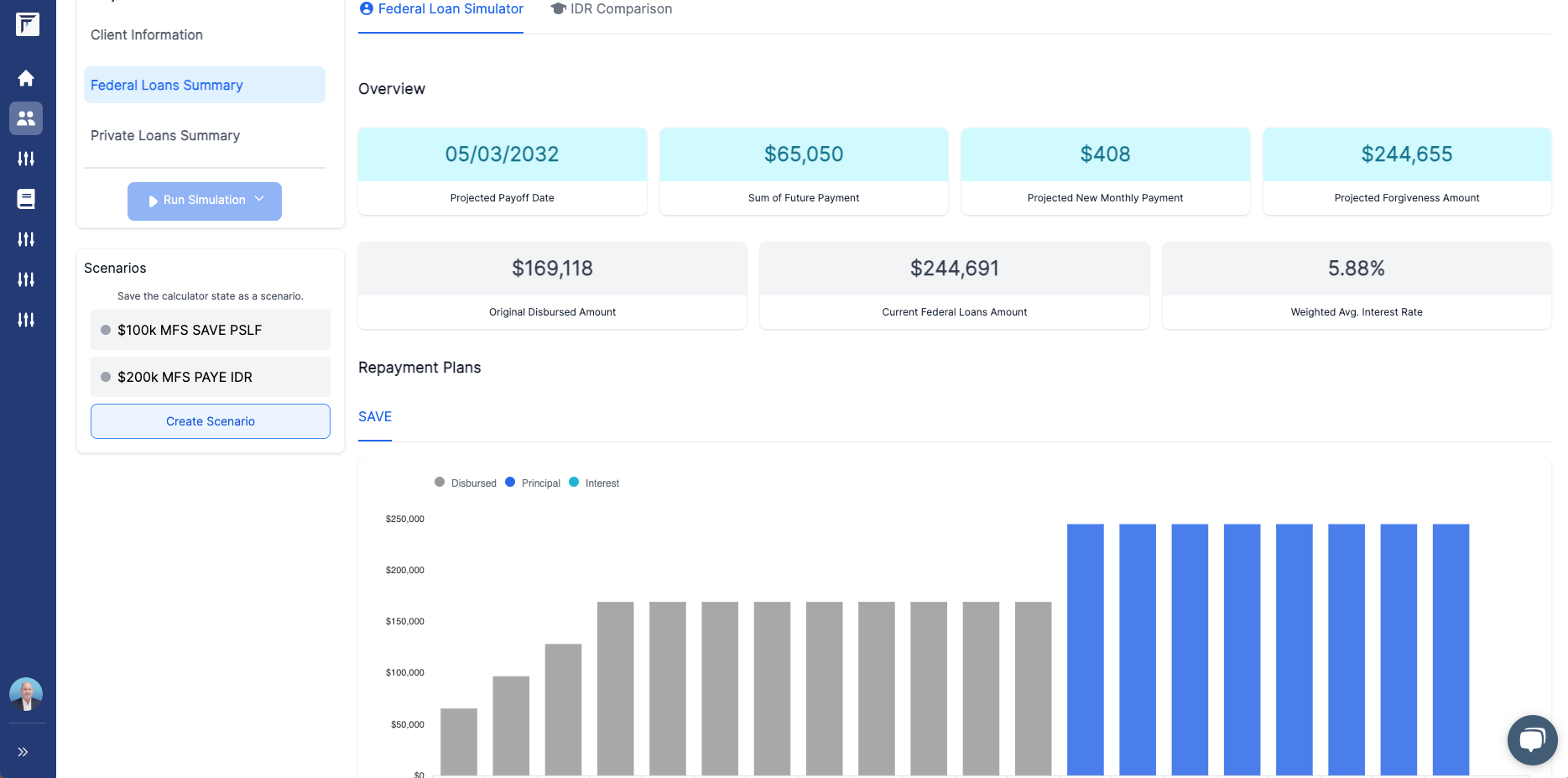
Task: Click the Run Simulation button
Action: 205,201
